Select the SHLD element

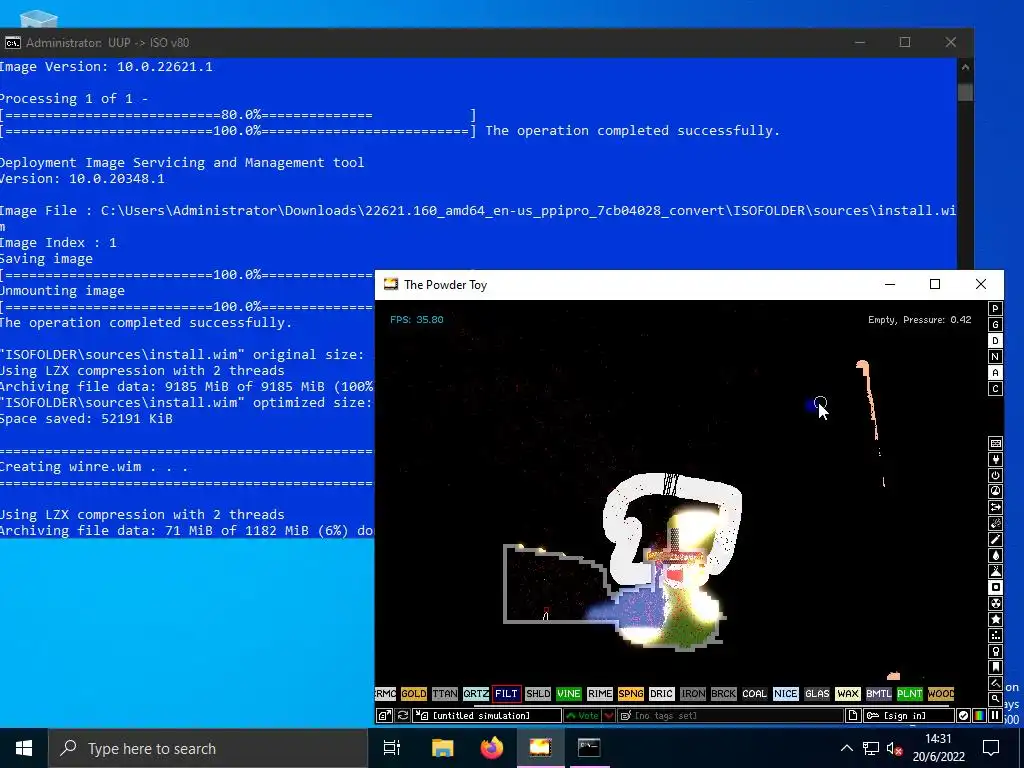[x=537, y=694]
